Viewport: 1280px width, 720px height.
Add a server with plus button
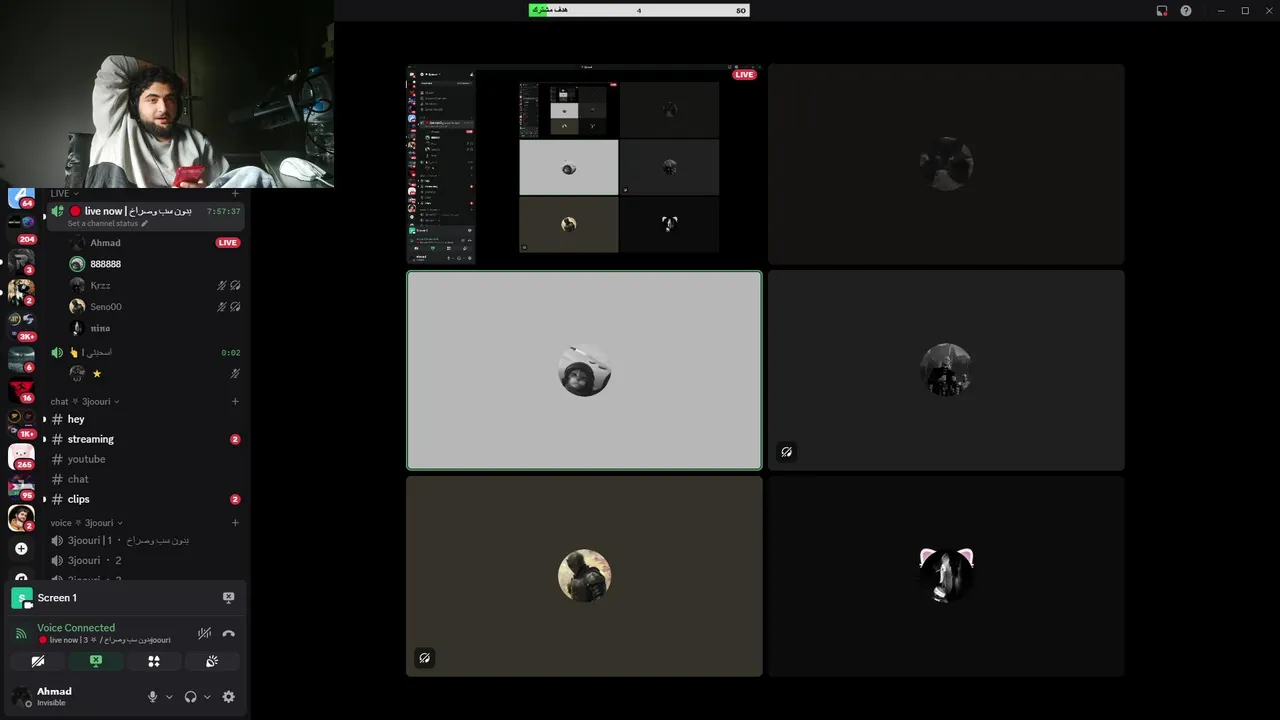pos(21,548)
